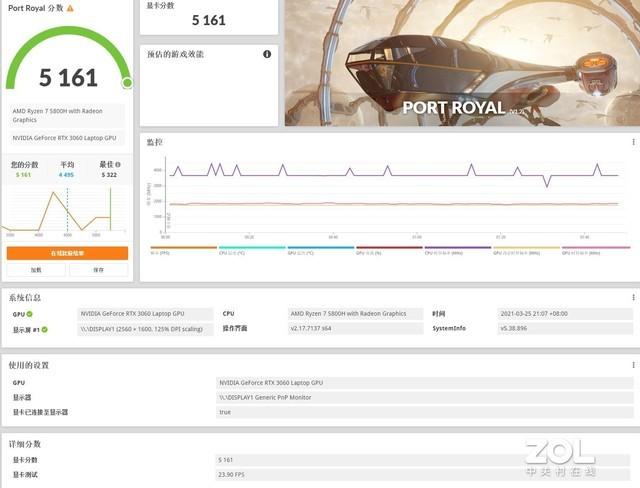Screen dimensions: 640x488
Task: Click the 预估的游戏效能 heading
Action: pos(175,54)
